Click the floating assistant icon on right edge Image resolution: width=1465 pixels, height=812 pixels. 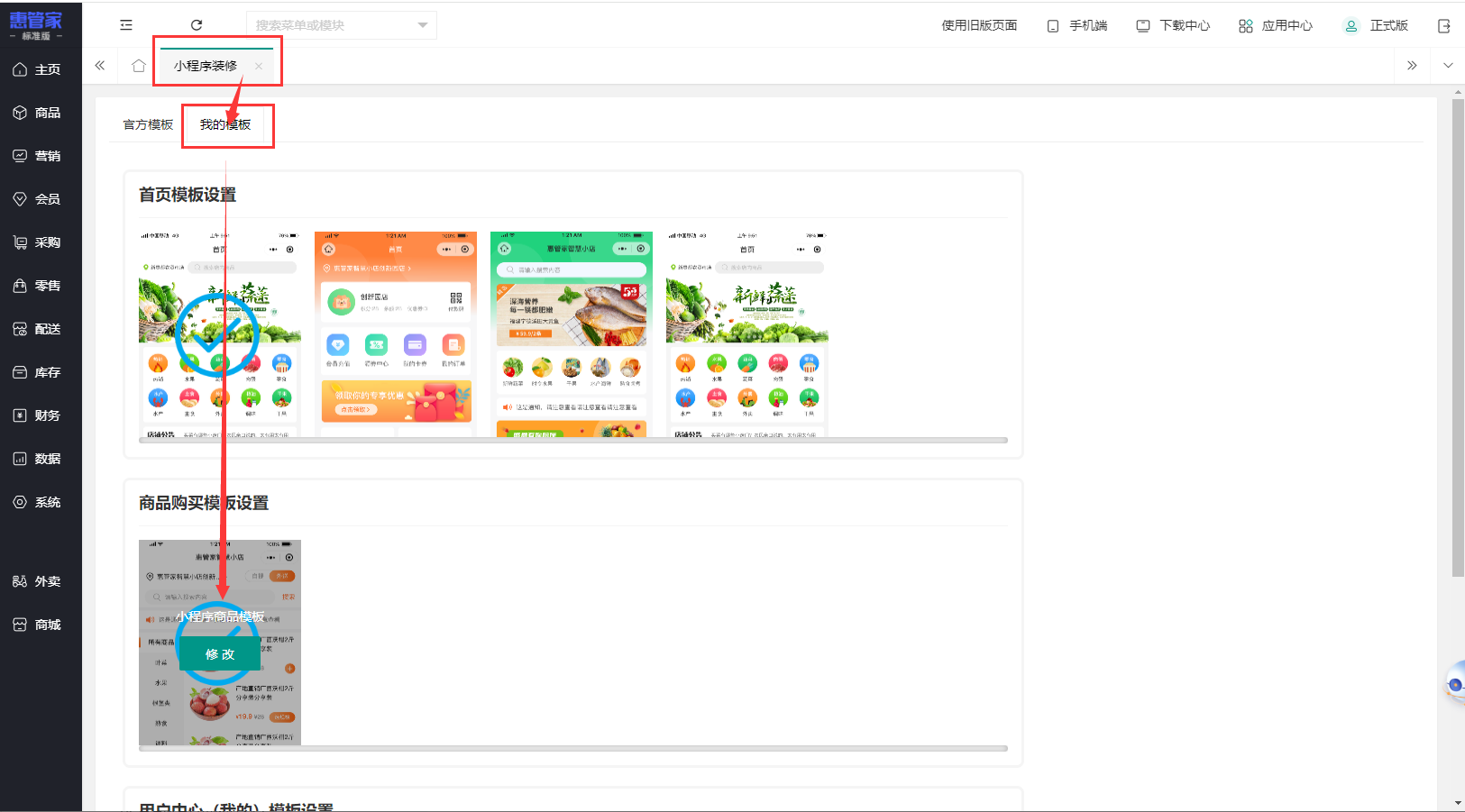tap(1455, 685)
